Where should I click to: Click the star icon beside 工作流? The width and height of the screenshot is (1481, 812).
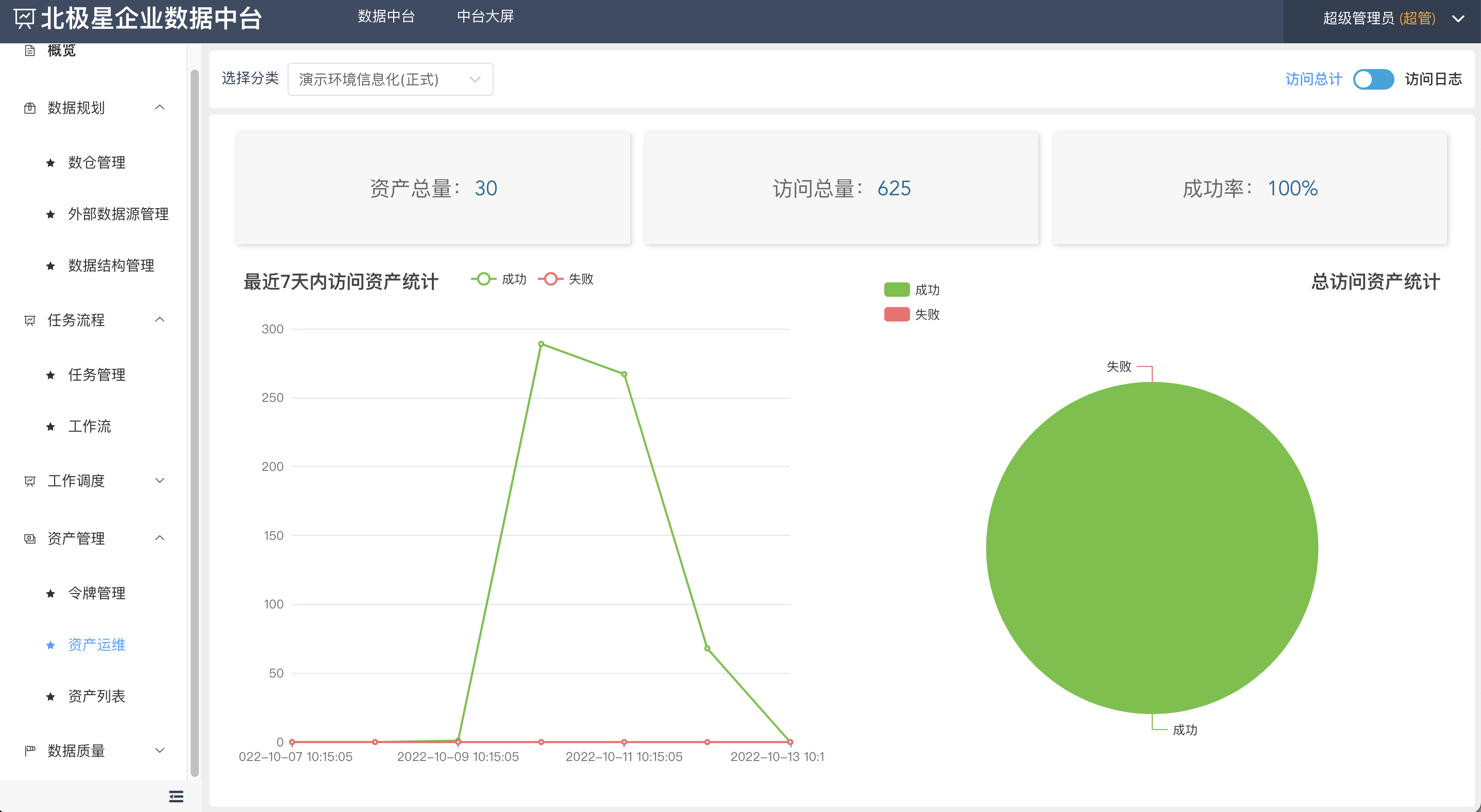click(x=51, y=427)
